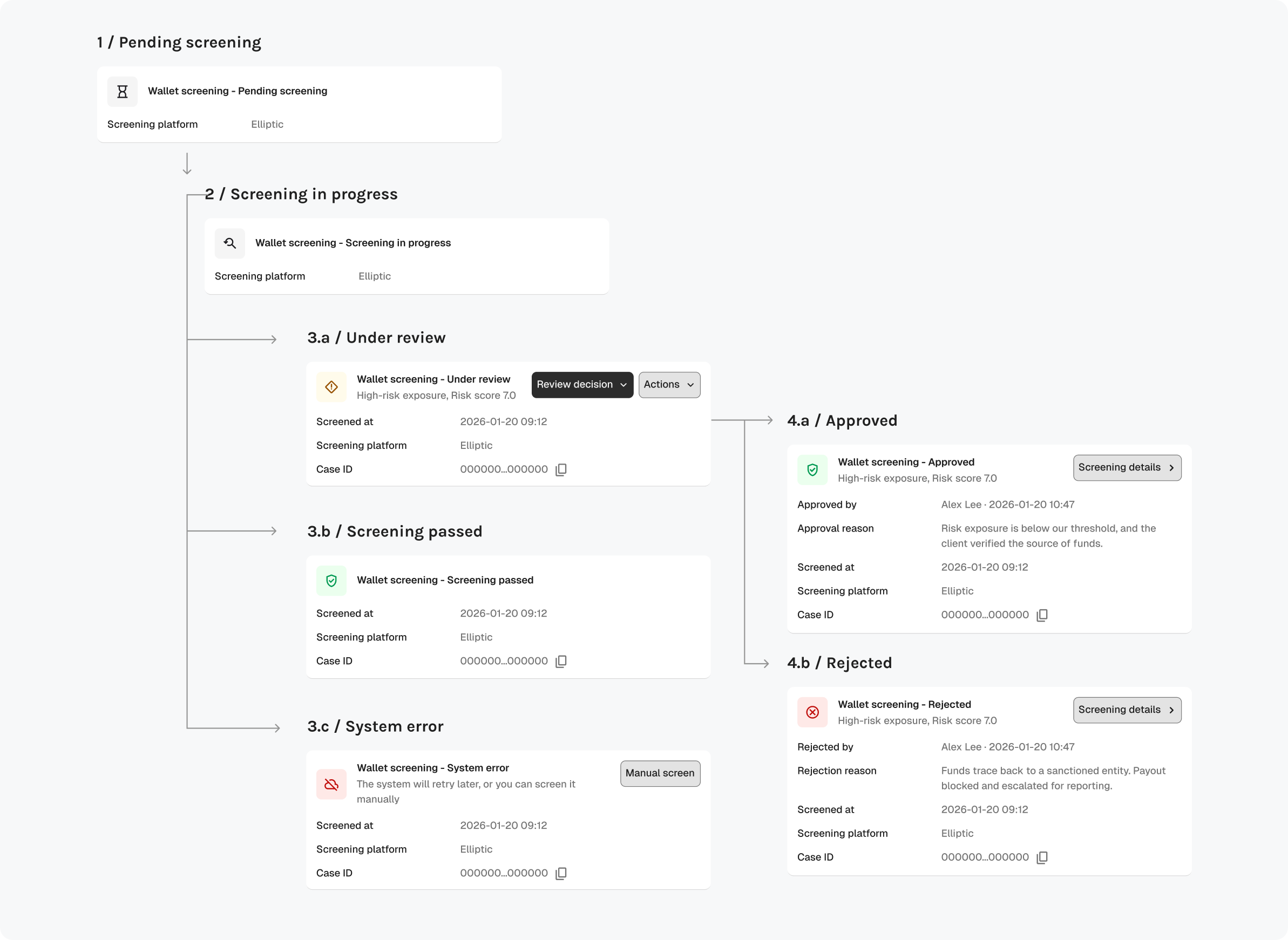Viewport: 1288px width, 940px height.
Task: Click the green shield icon in Screening passed card
Action: pos(331,581)
